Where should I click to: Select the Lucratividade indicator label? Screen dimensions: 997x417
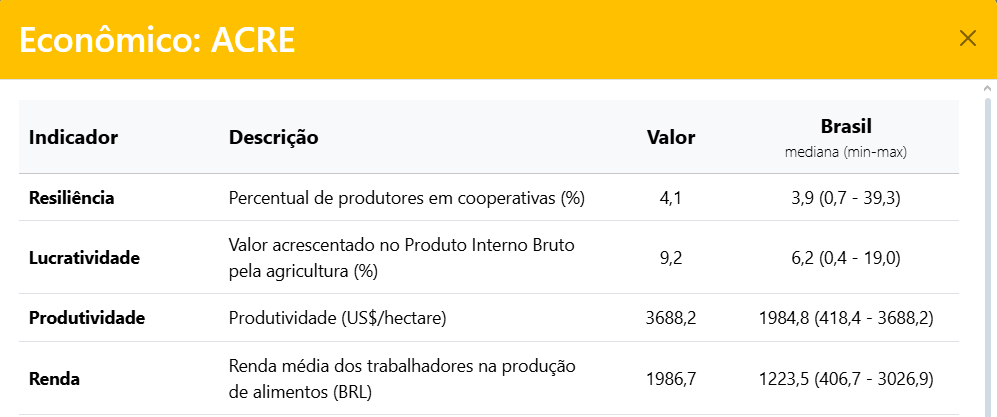pyautogui.click(x=85, y=258)
